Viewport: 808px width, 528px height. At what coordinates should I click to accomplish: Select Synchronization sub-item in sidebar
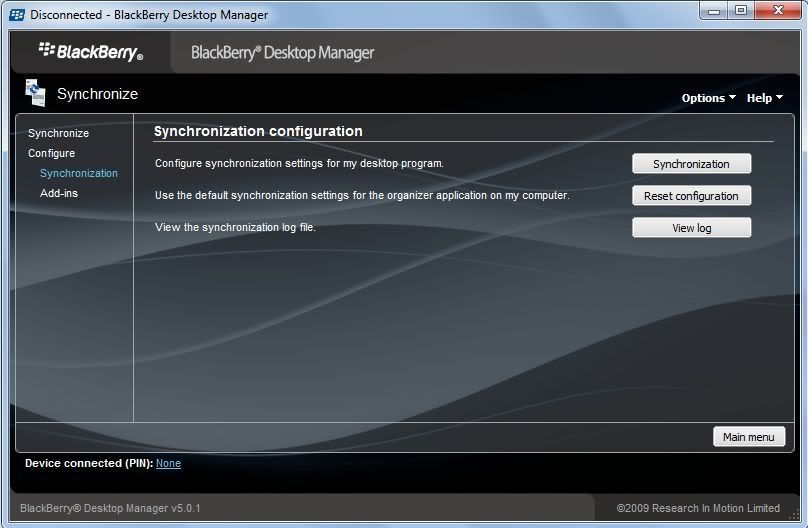tap(79, 173)
